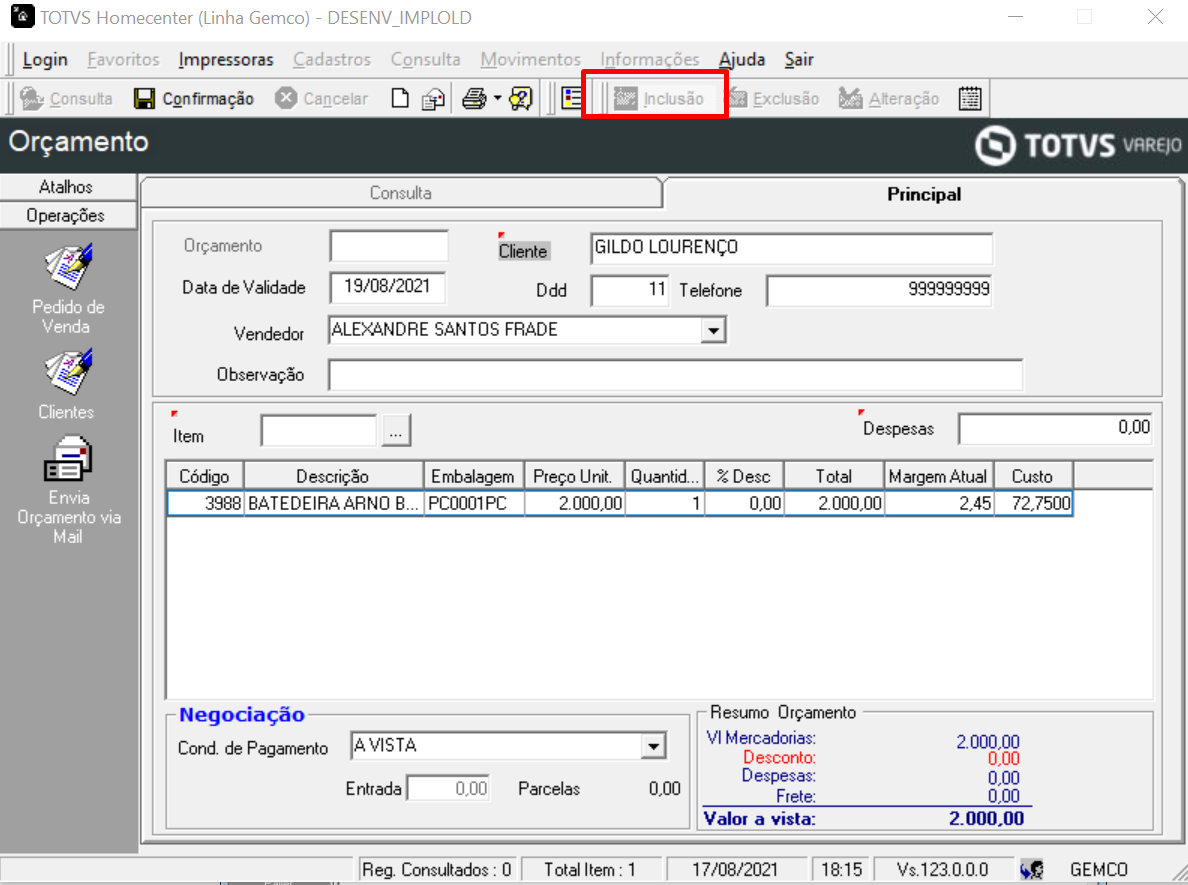Open the Login menu
Screen dimensions: 1188x885
coord(45,59)
